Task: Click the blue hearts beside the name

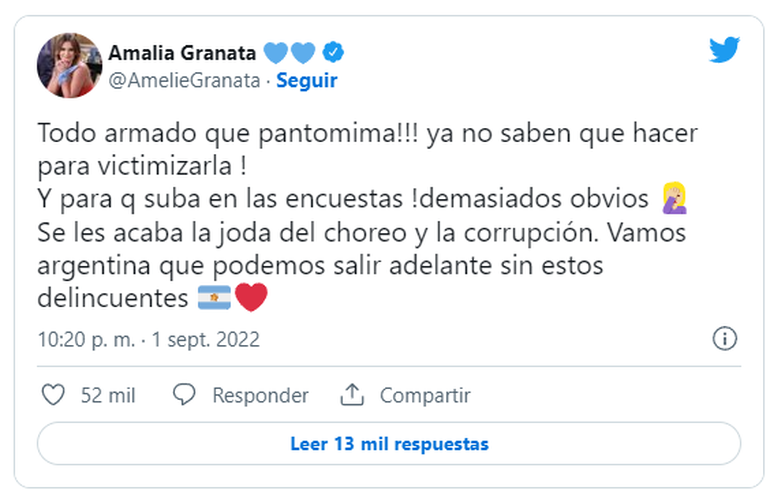Action: click(x=290, y=52)
